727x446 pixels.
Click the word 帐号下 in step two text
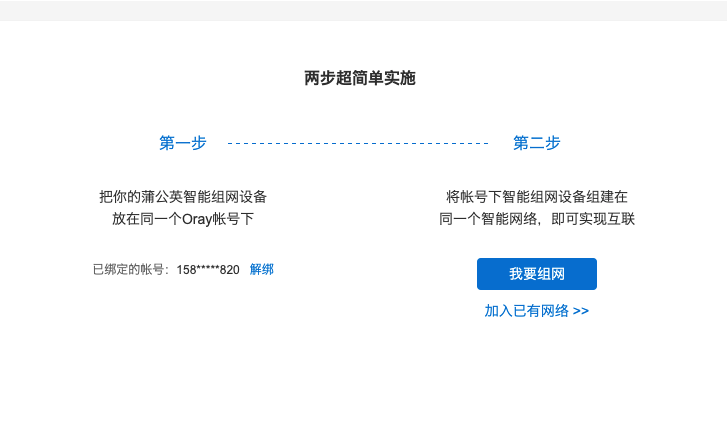[482, 196]
